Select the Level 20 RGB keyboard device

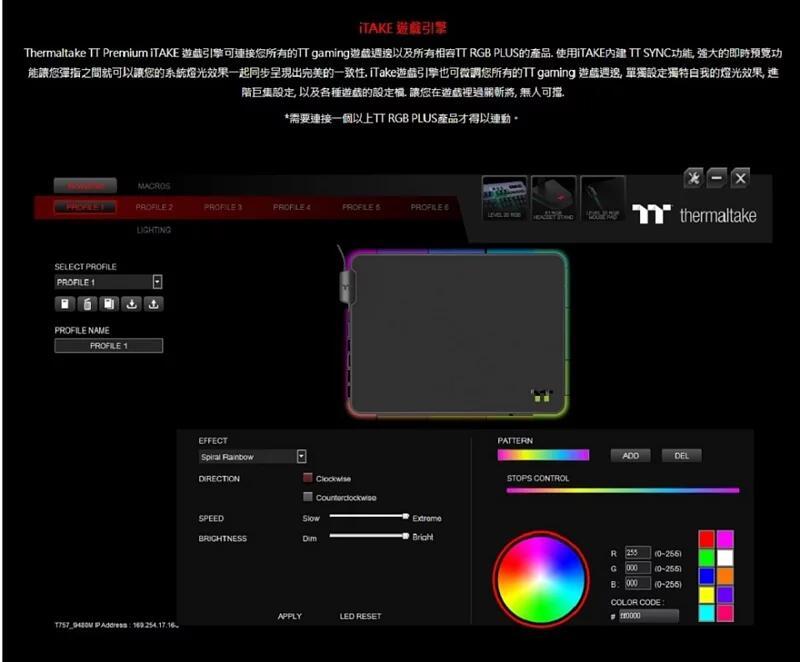[504, 198]
